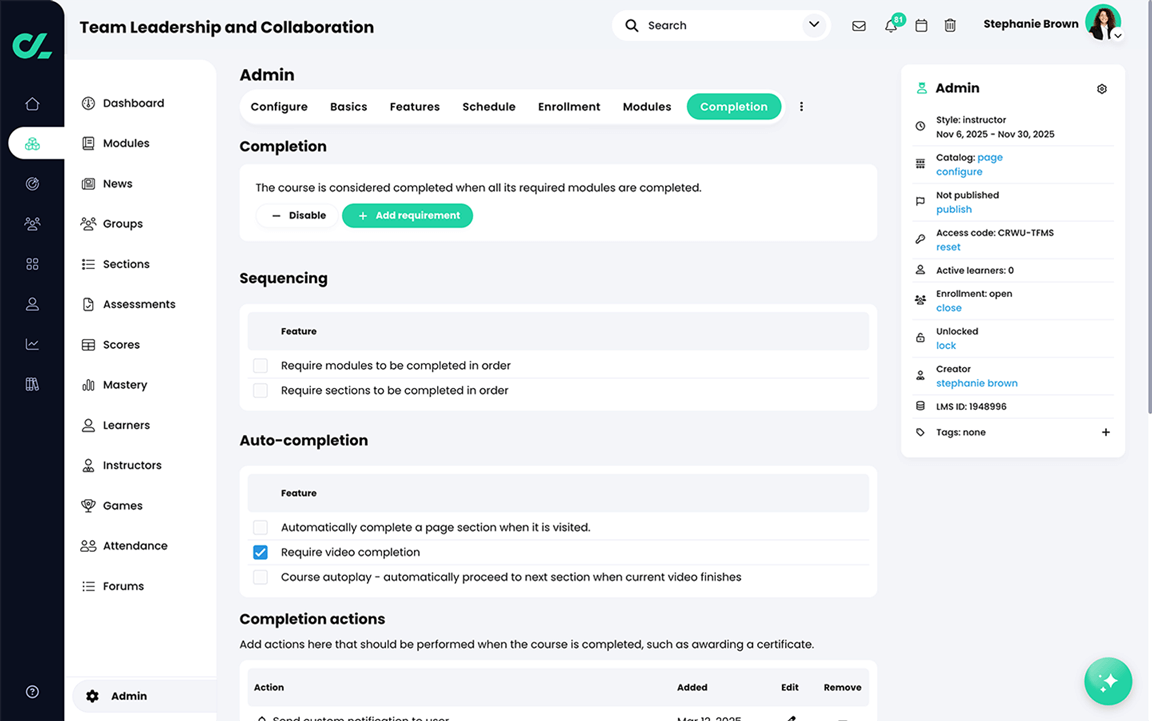Click the analytics chart icon in the sidebar
Screen dimensions: 1152x721
(x=32, y=343)
